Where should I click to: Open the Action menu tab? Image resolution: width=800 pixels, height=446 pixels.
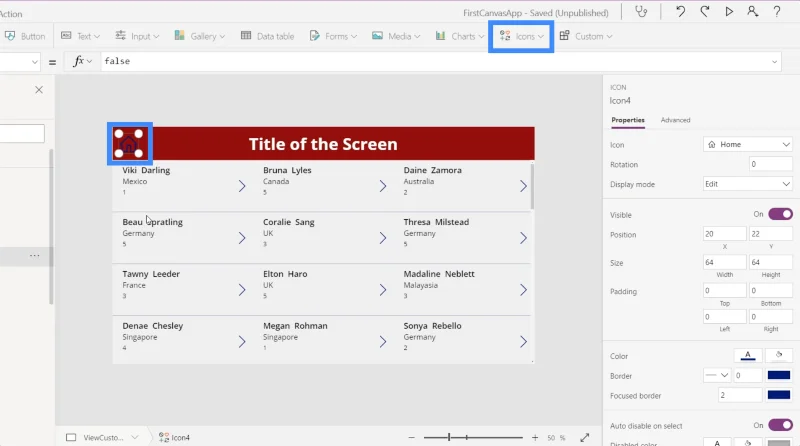pyautogui.click(x=11, y=14)
